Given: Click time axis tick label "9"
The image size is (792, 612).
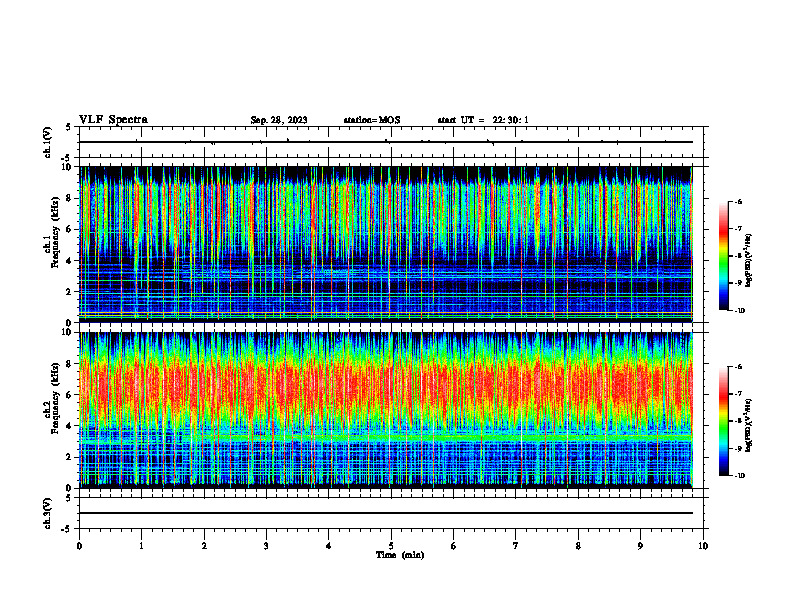Looking at the screenshot, I should pyautogui.click(x=640, y=546).
